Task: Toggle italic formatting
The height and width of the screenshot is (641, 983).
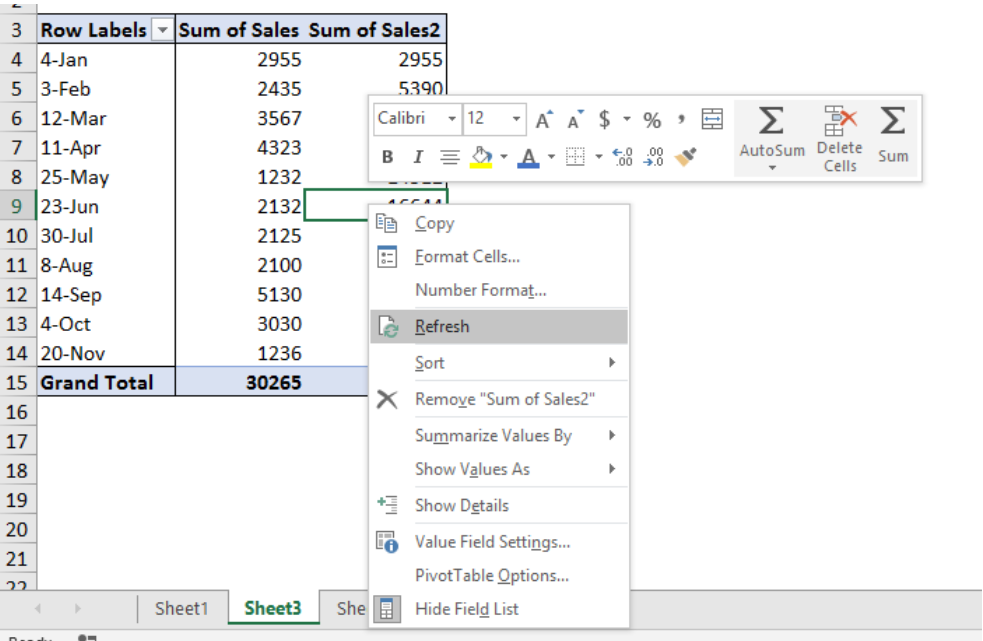Action: click(x=418, y=157)
